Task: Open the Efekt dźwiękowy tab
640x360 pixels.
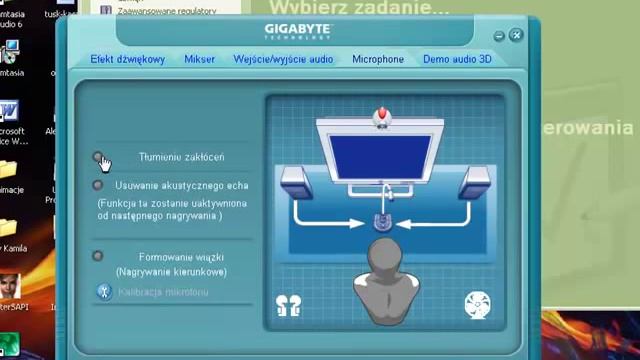Action: pos(128,59)
